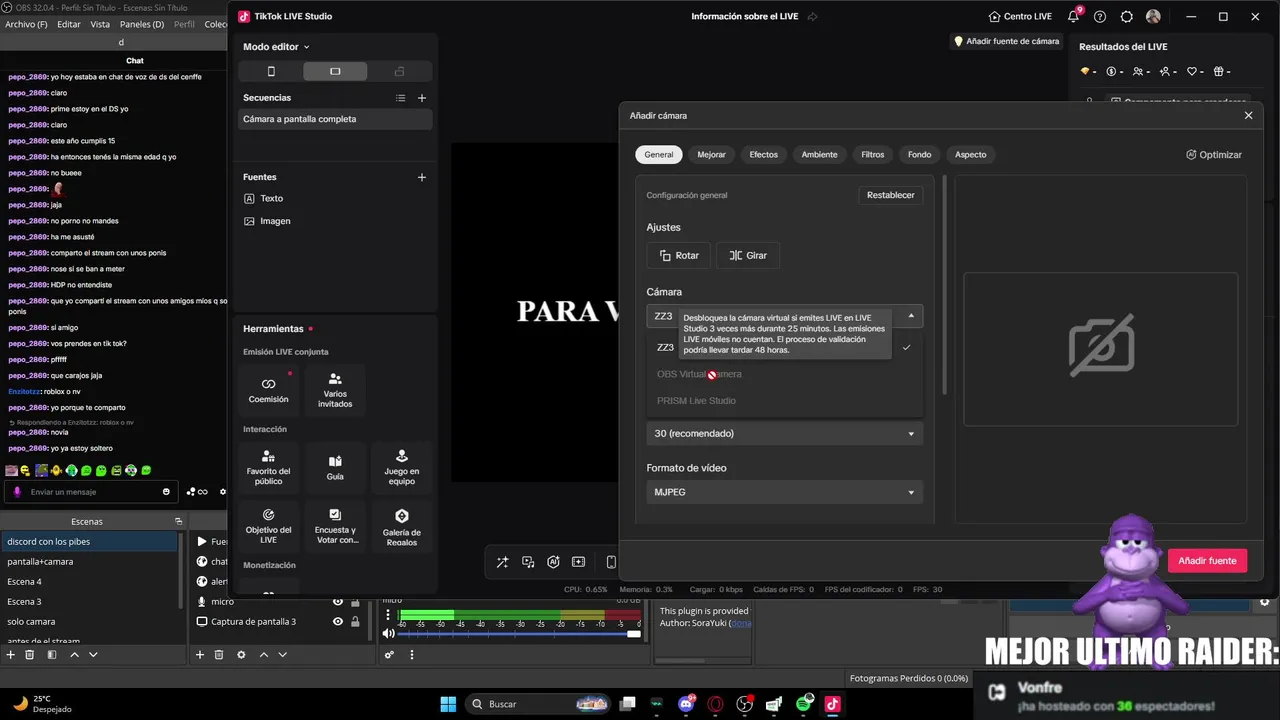This screenshot has height=720, width=1280.
Task: Toggle lock on Captura de pantalla 3
Action: pyautogui.click(x=355, y=622)
